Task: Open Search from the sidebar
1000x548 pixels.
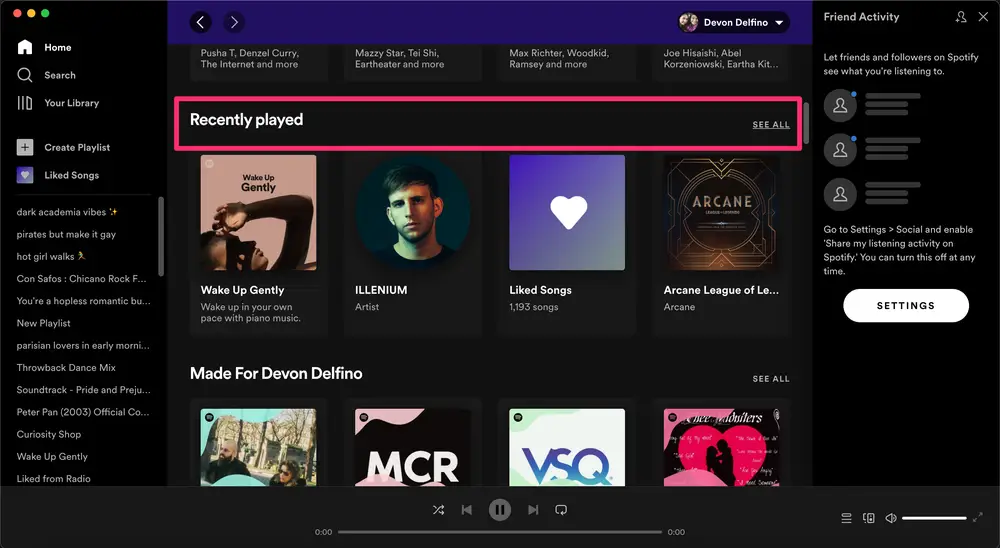Action: (60, 75)
